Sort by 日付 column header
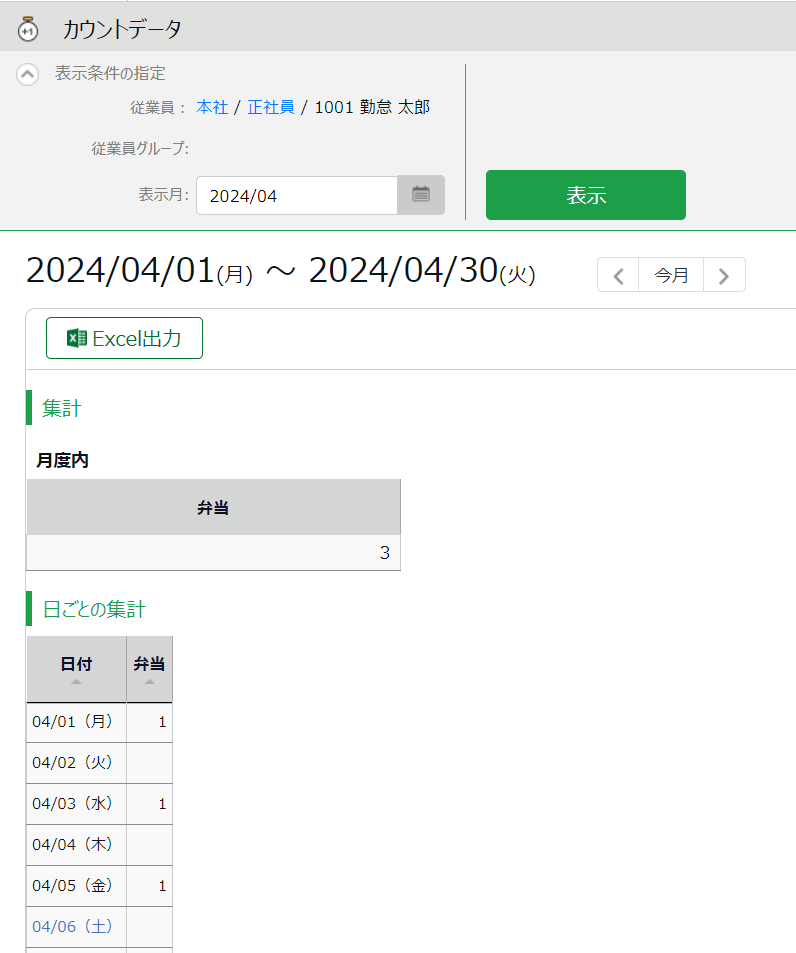The width and height of the screenshot is (796, 953). (76, 669)
